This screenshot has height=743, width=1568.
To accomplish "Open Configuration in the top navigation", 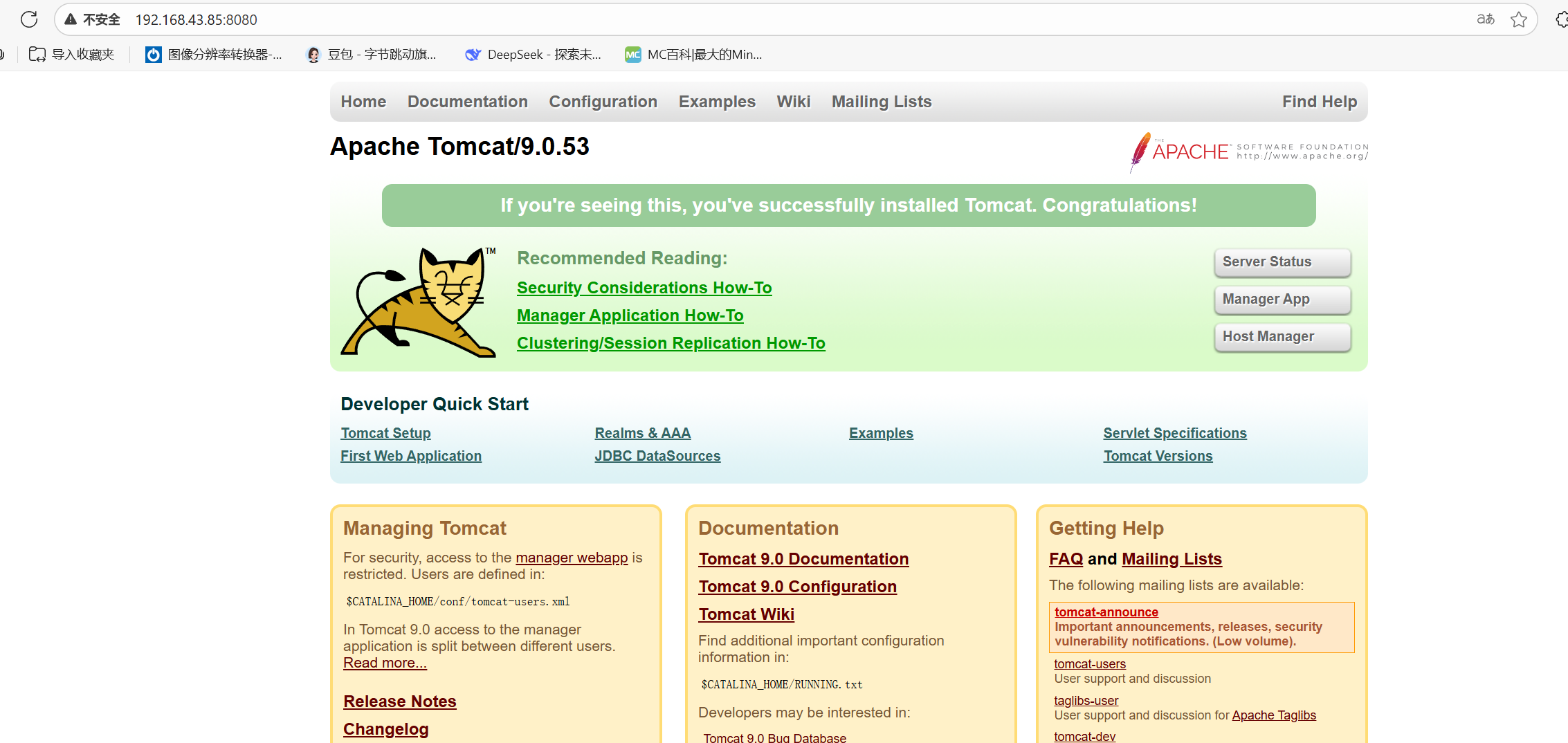I will [603, 102].
